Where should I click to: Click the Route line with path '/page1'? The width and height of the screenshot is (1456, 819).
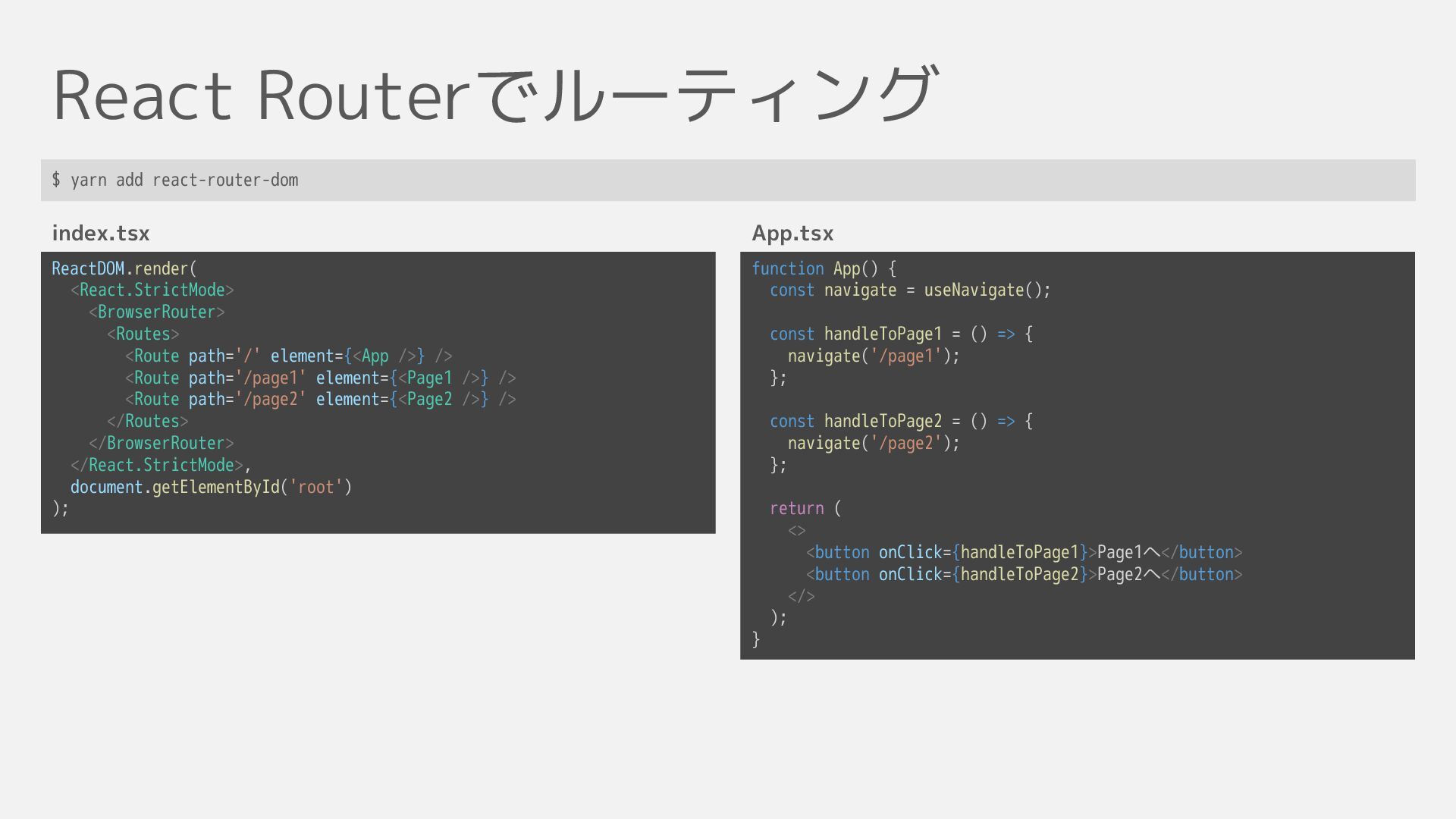click(320, 378)
